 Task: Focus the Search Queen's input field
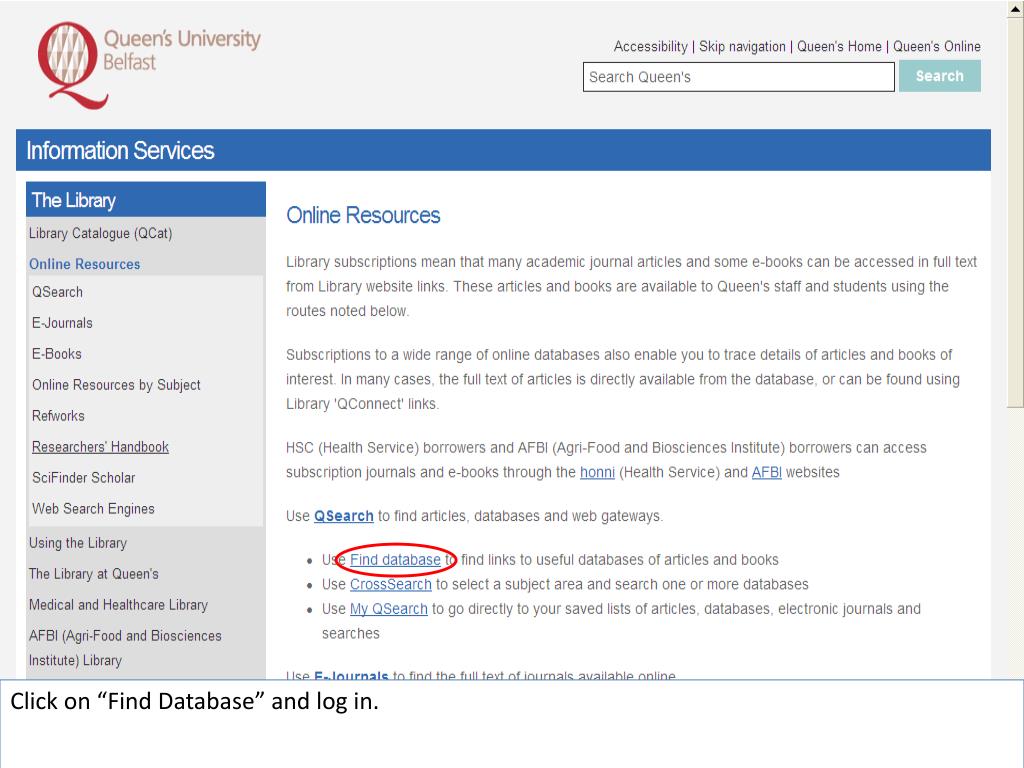(739, 77)
